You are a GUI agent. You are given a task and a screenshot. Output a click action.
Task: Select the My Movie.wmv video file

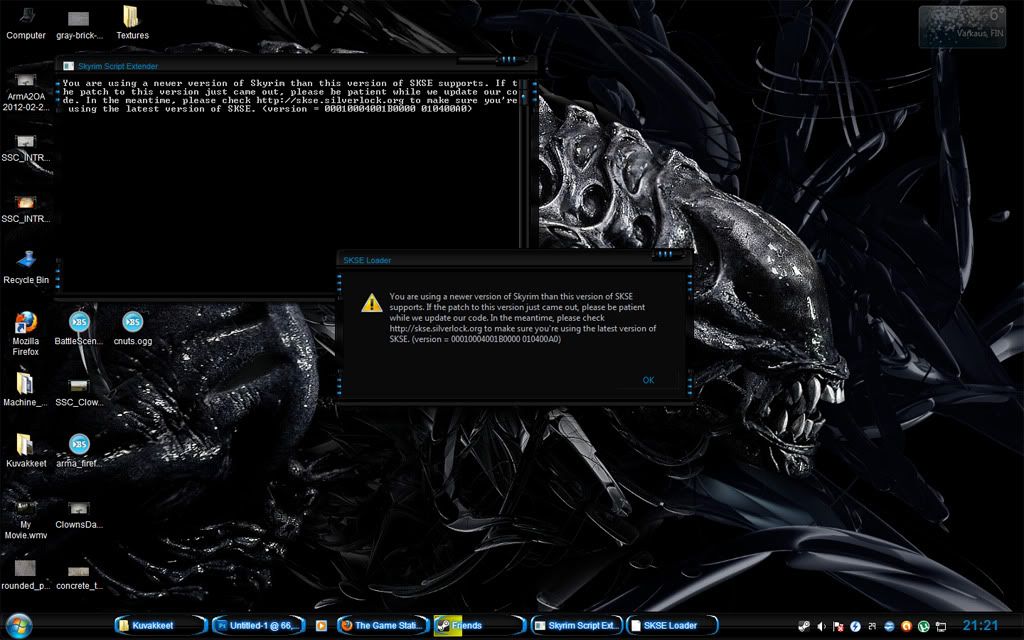[x=25, y=520]
